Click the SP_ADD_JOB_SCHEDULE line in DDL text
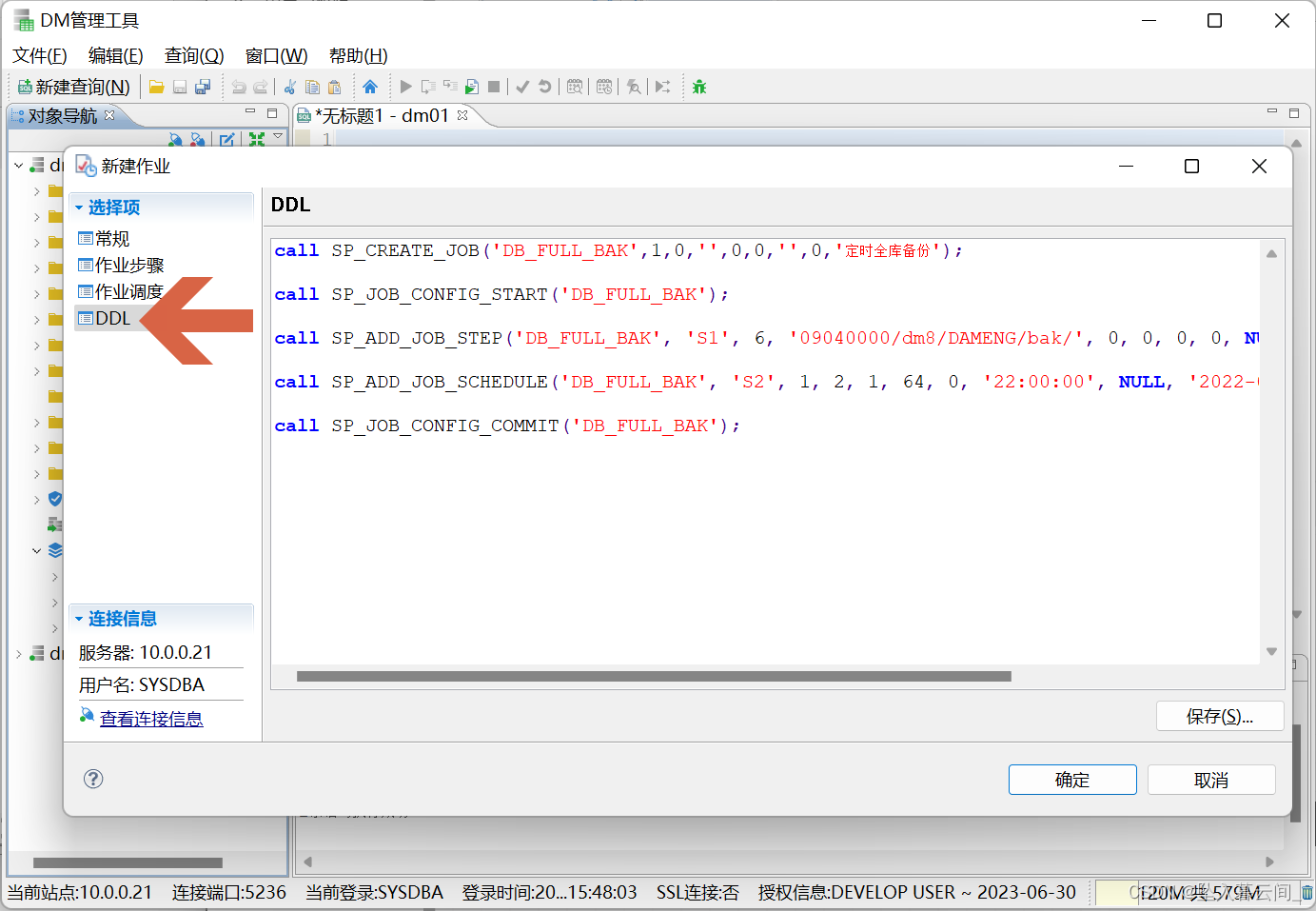The image size is (1316, 911). [x=767, y=382]
